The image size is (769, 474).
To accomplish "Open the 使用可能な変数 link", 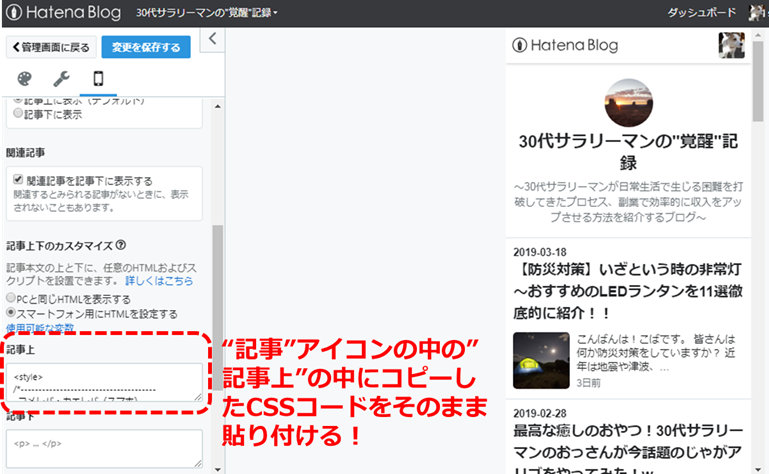I will tap(40, 327).
